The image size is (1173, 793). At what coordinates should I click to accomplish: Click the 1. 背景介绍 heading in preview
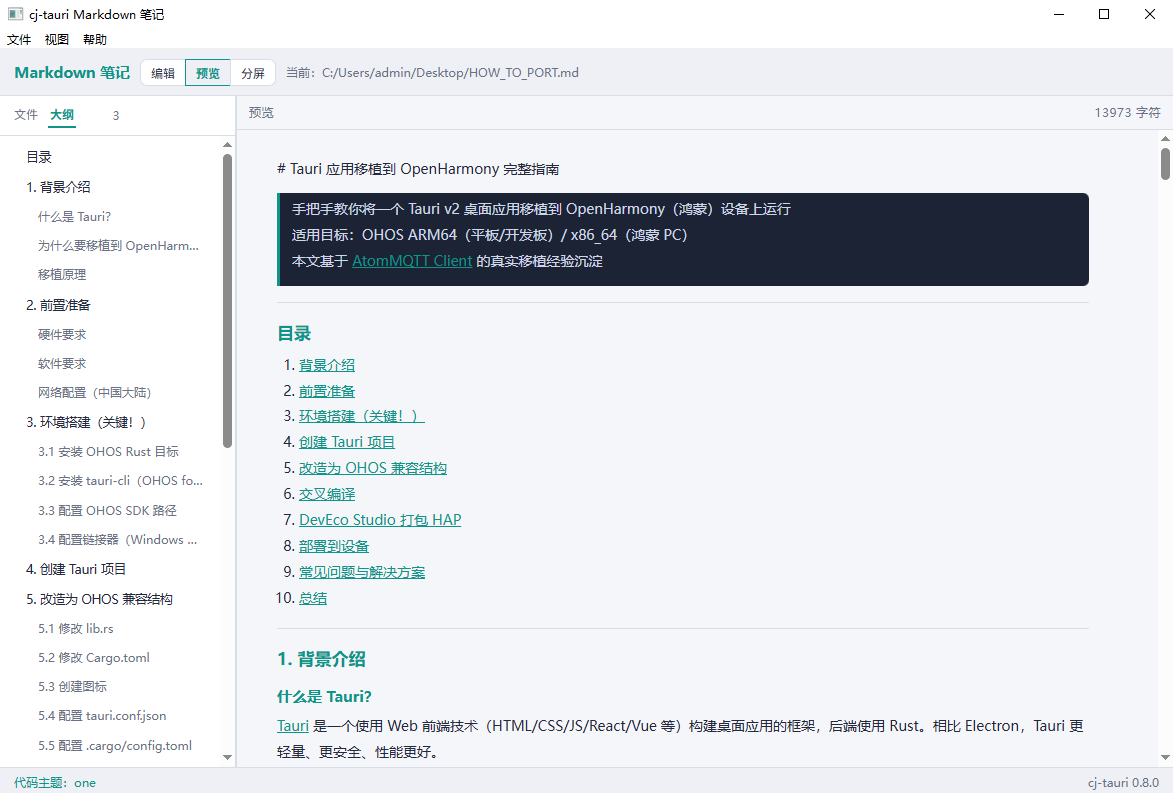321,659
